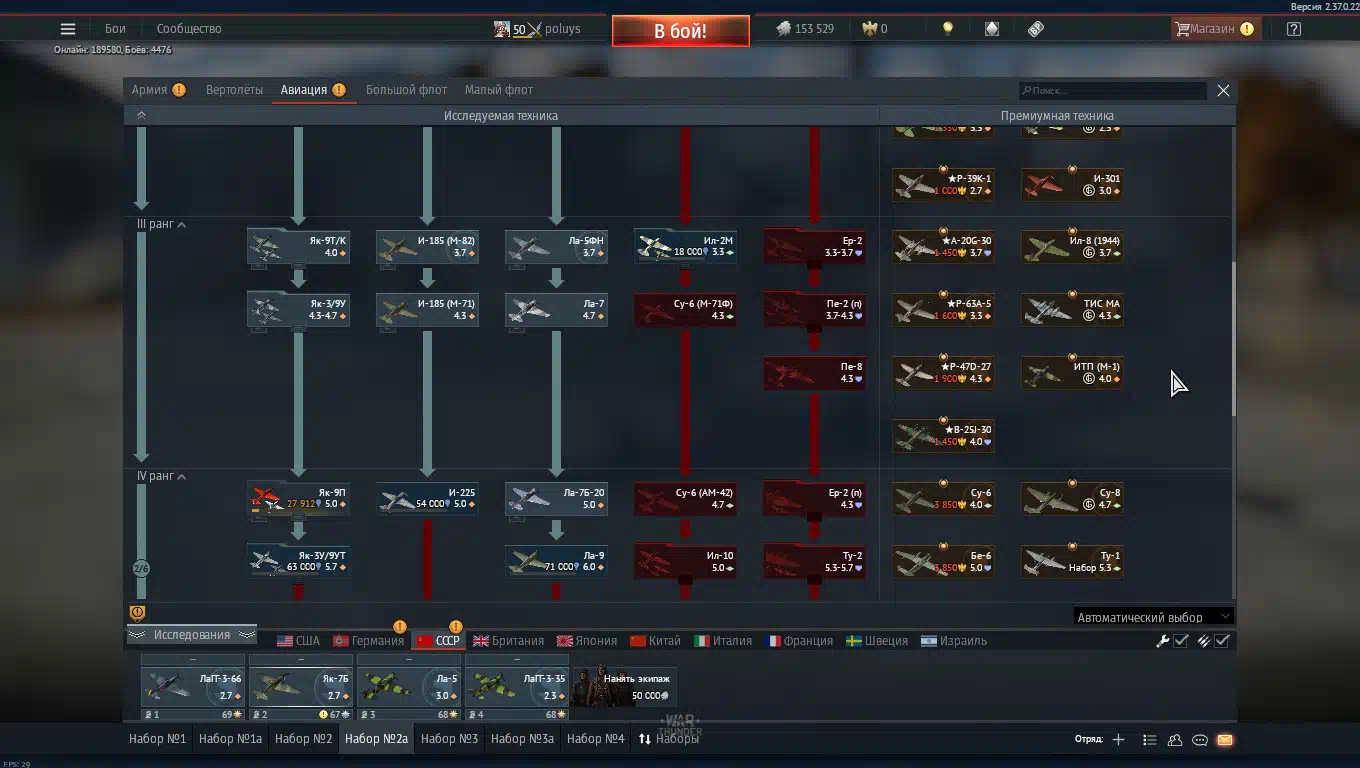Click the В бой! battle button
This screenshot has height=768, width=1360.
click(680, 31)
